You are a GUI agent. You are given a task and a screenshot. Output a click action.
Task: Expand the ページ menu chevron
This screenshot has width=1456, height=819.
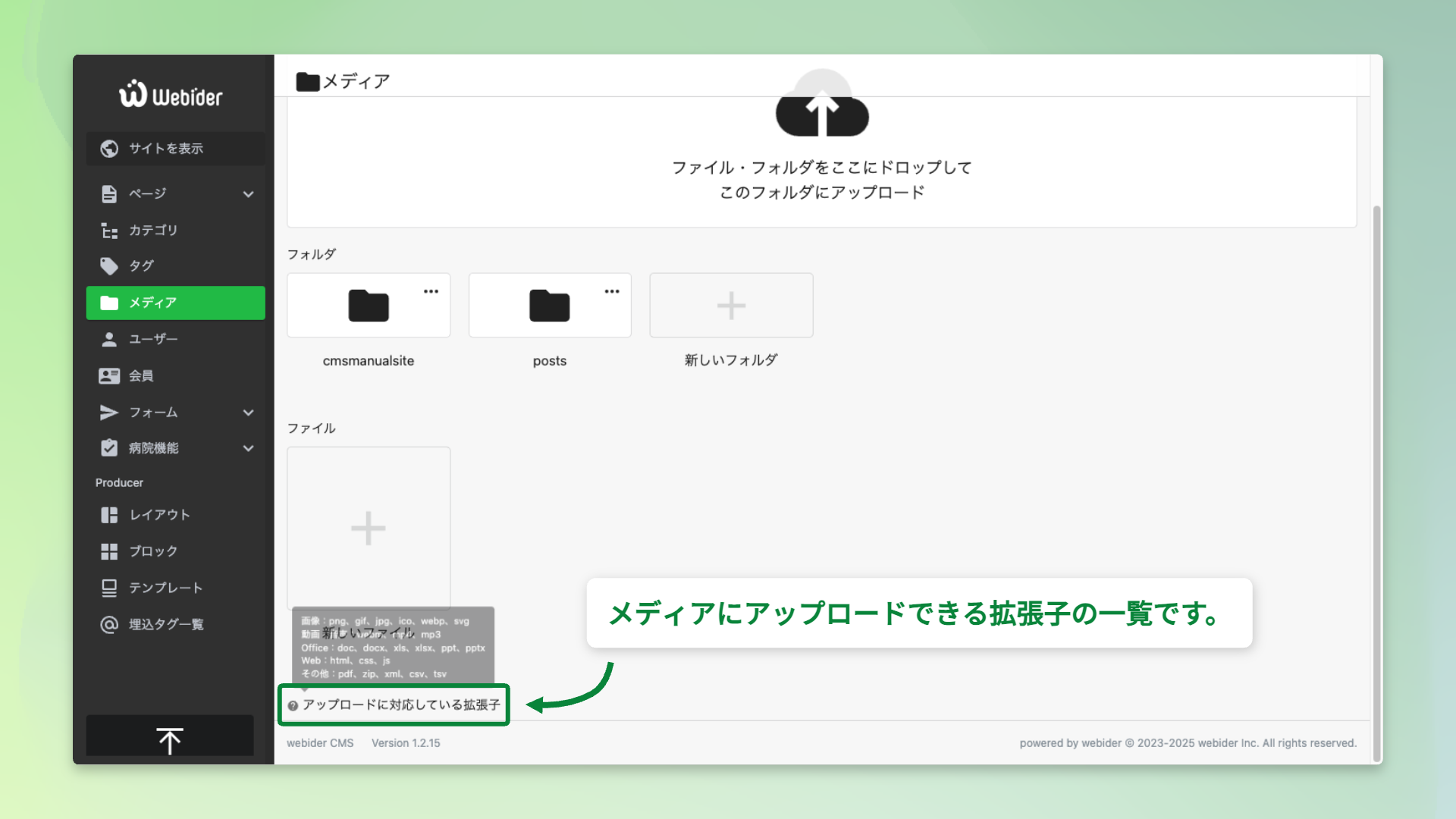248,194
